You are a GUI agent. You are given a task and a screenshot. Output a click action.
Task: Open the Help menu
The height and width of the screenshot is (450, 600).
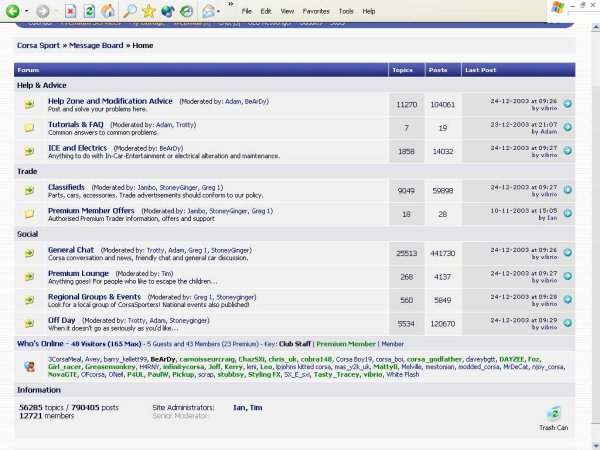tap(369, 11)
